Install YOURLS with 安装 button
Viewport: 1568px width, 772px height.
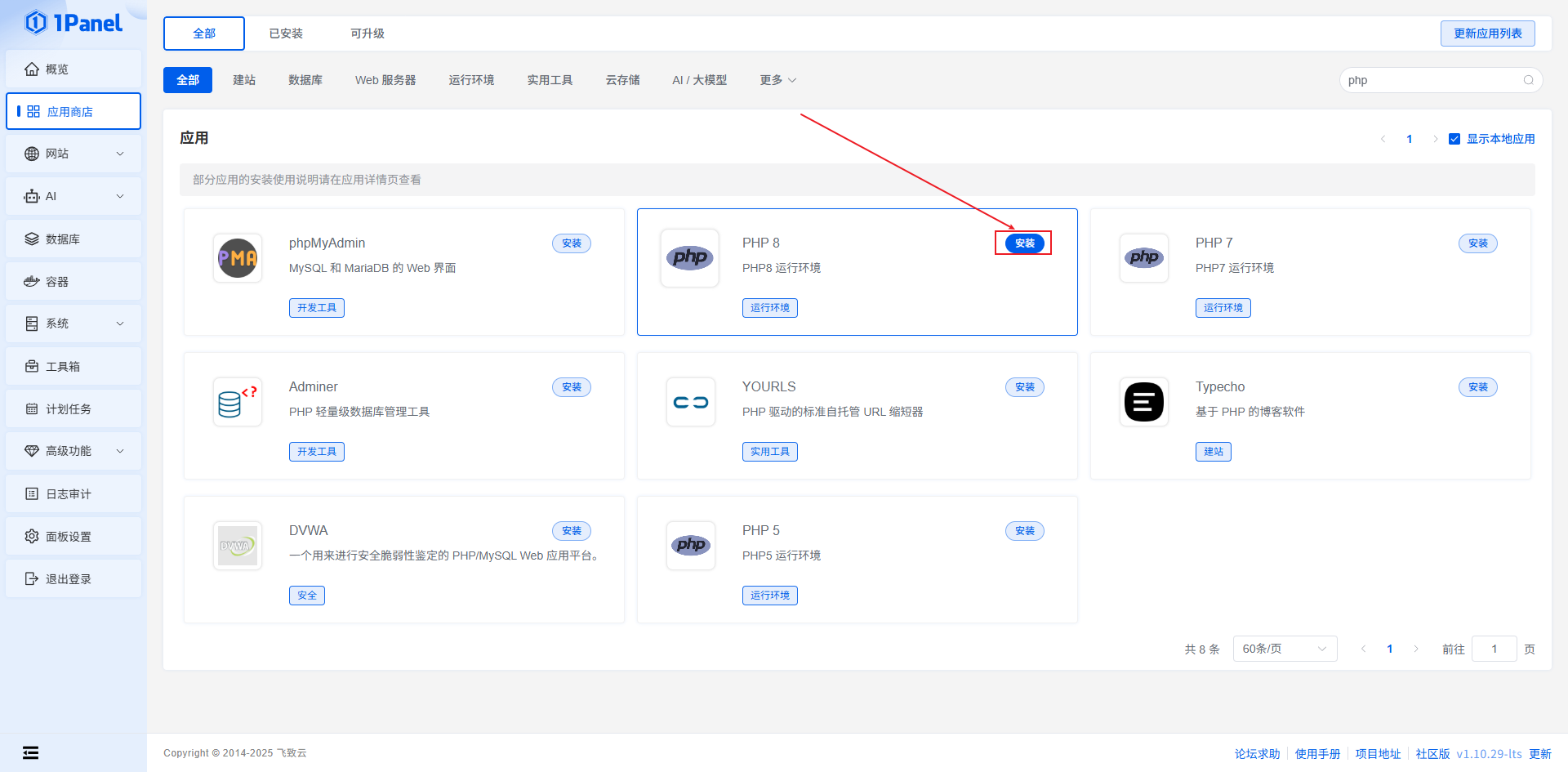(x=1025, y=387)
